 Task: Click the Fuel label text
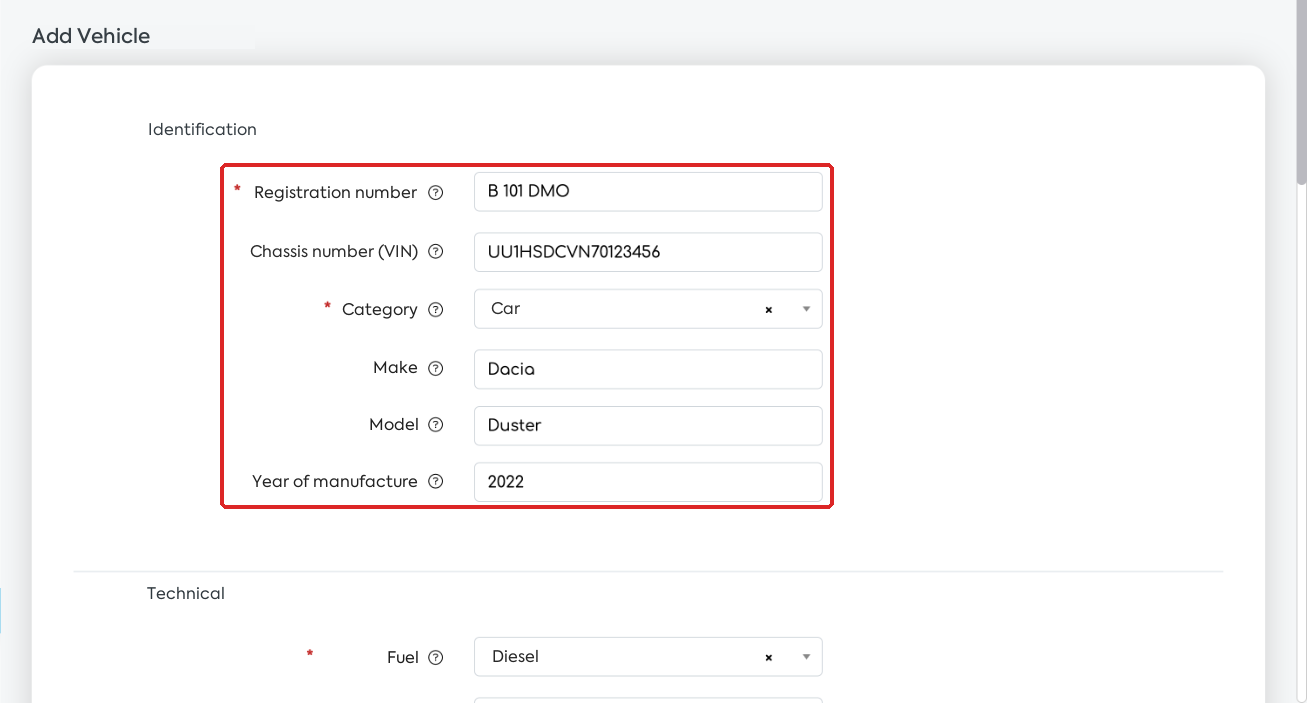[402, 658]
